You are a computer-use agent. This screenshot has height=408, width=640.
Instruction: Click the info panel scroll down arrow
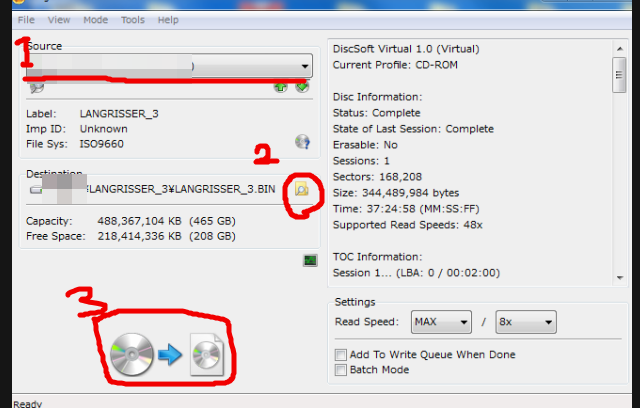click(x=620, y=278)
